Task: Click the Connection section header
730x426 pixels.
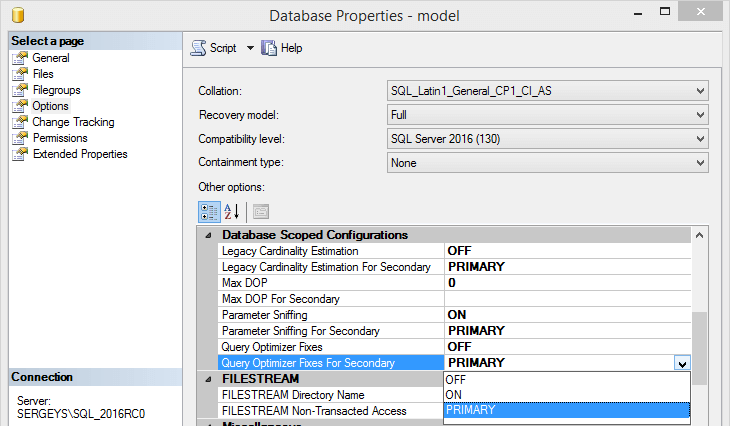Action: (x=95, y=377)
